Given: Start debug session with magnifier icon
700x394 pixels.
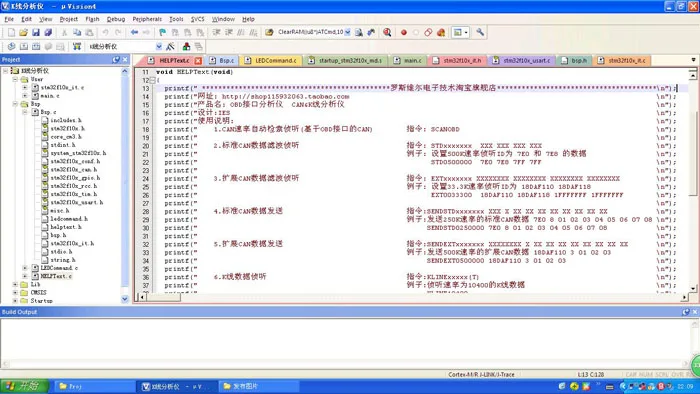Looking at the screenshot, I should click(387, 33).
